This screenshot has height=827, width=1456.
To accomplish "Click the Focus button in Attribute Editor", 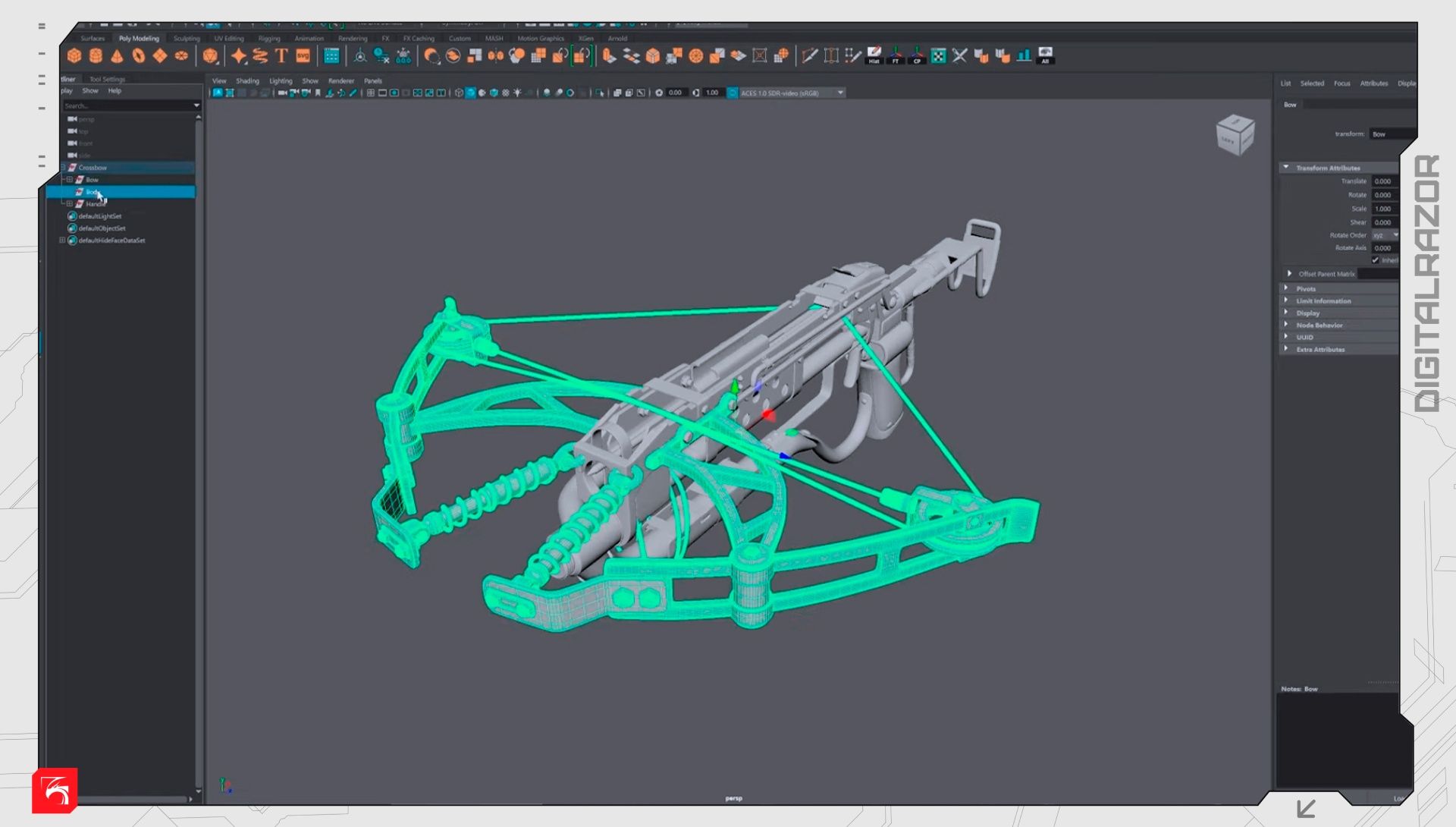I will coord(1341,83).
